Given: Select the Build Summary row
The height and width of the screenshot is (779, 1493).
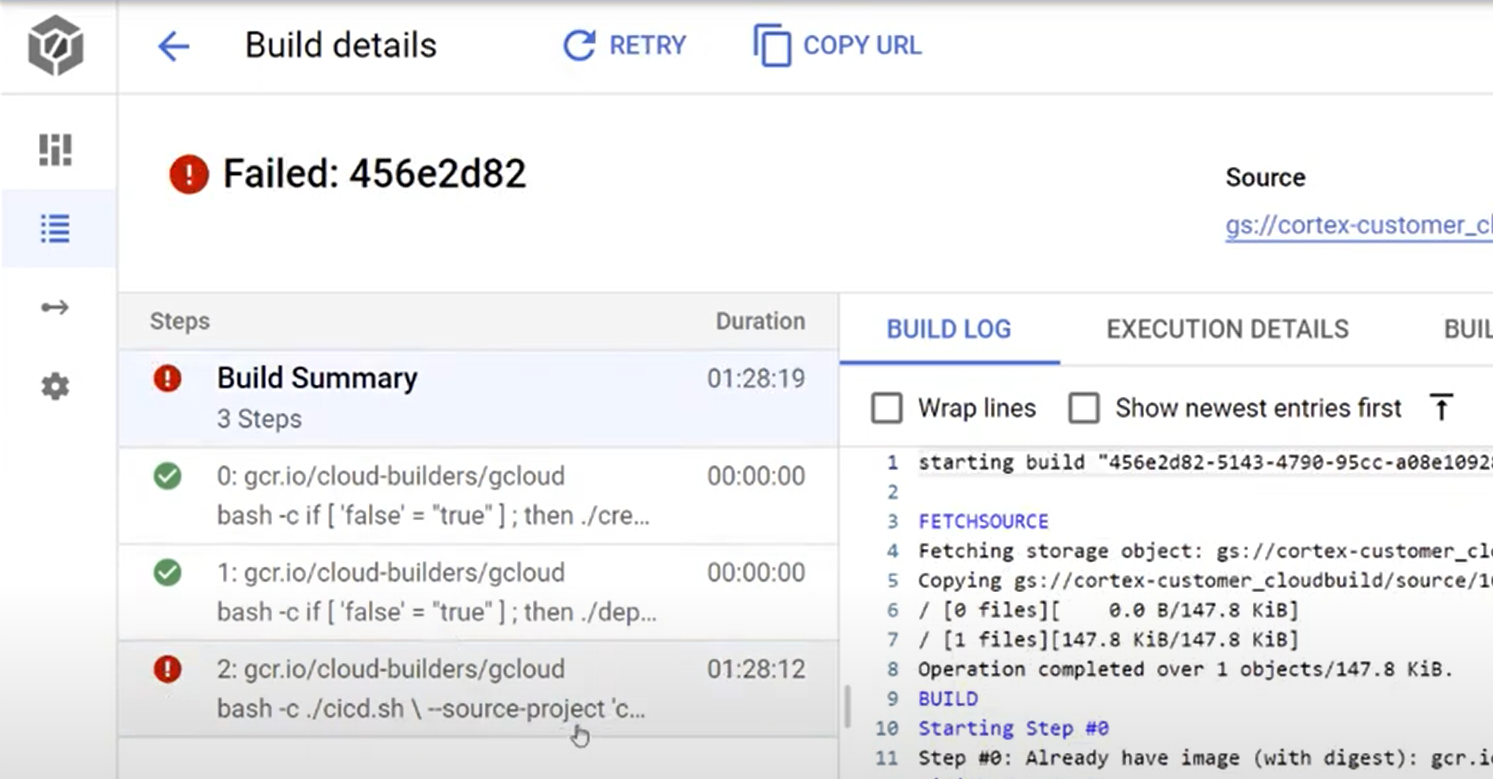Looking at the screenshot, I should pyautogui.click(x=478, y=398).
